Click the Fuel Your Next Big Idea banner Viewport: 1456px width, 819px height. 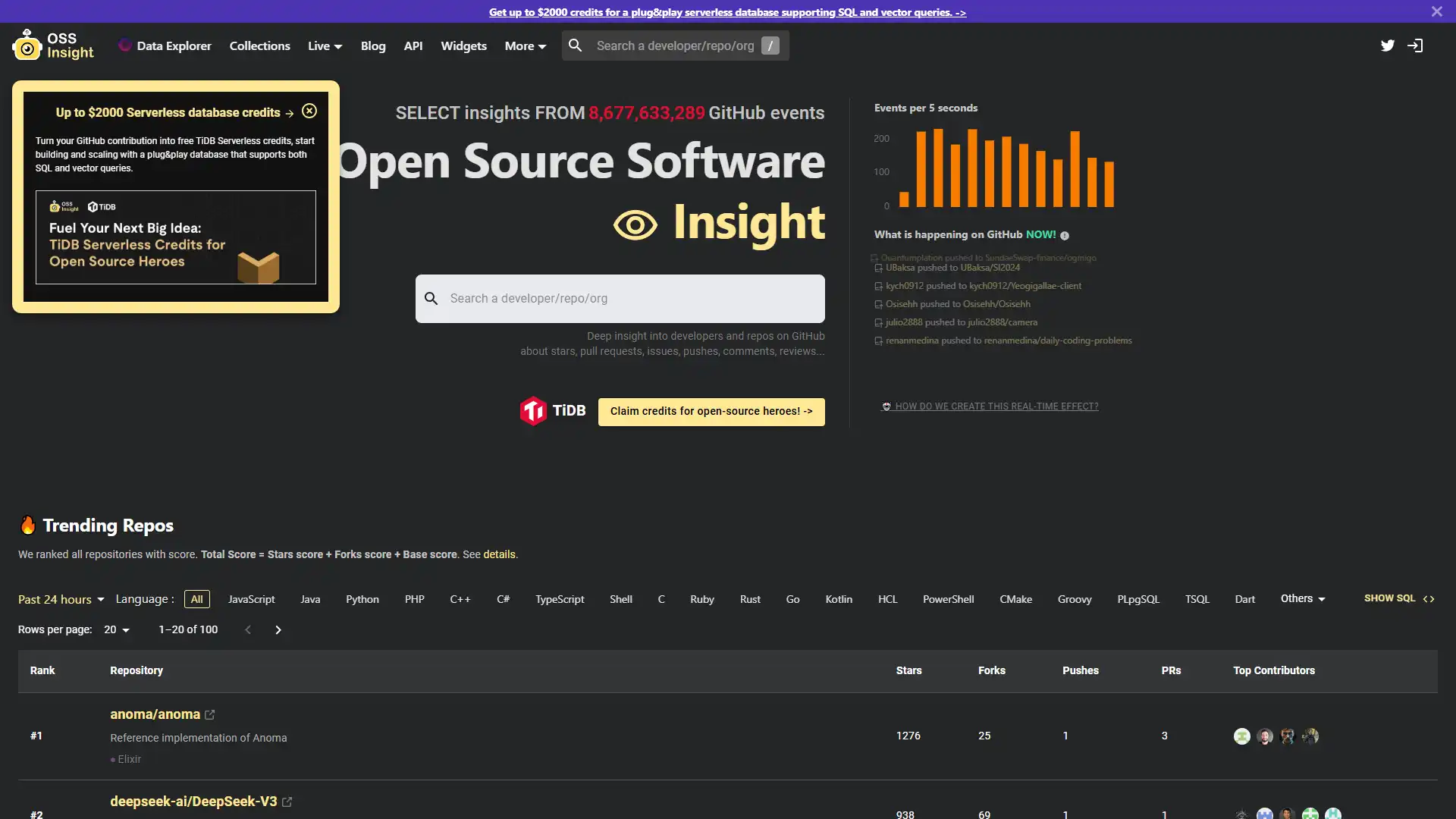click(x=176, y=237)
